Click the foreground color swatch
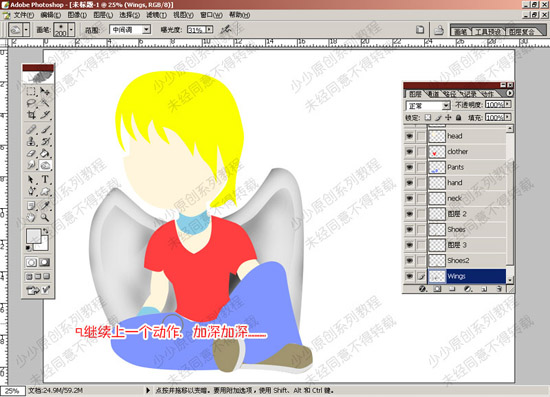Viewport: 550px width, 397px height. coord(34,236)
